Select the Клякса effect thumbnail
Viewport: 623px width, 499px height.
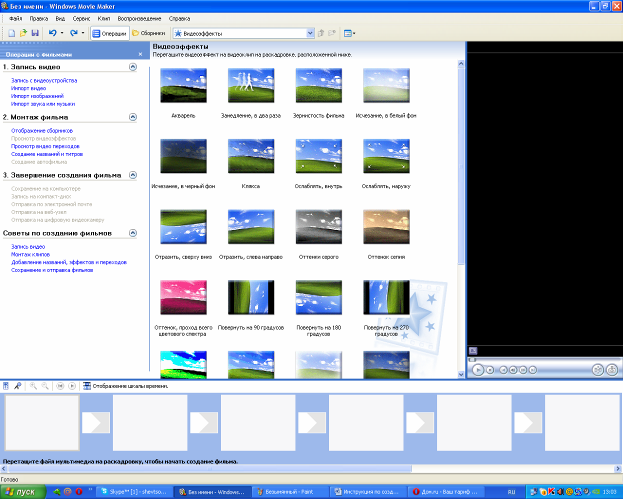[x=251, y=156]
